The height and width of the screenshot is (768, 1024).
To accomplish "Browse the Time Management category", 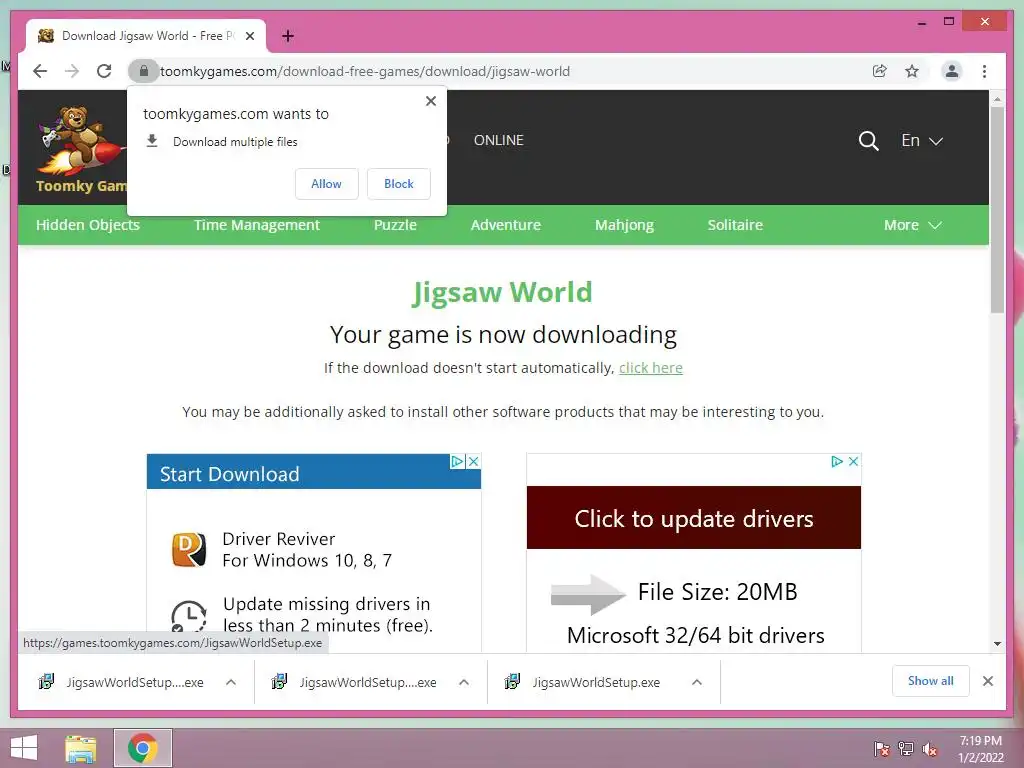I will click(x=257, y=225).
